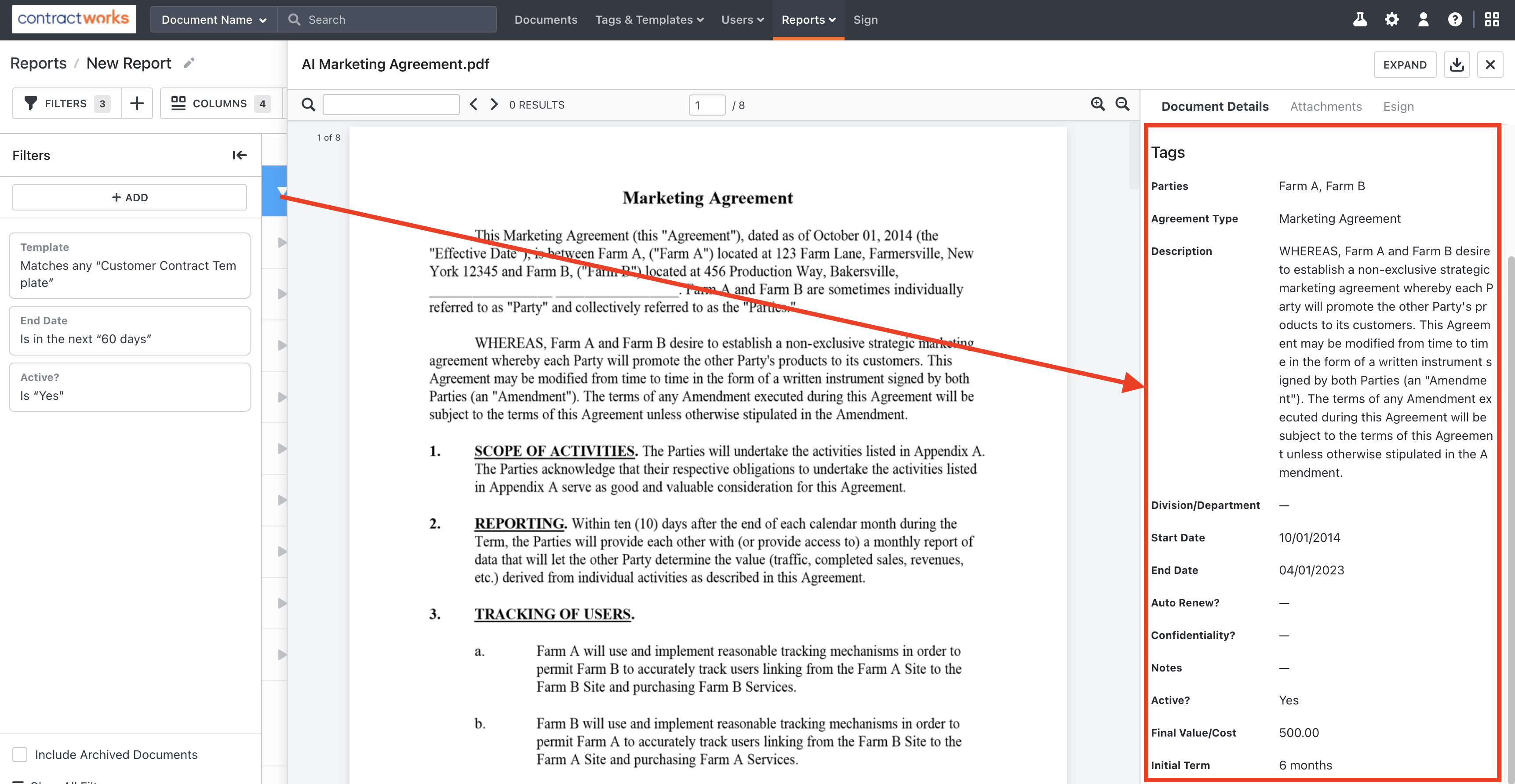Open settings gear in top bar
Screen dimensions: 1515x784
(1391, 19)
